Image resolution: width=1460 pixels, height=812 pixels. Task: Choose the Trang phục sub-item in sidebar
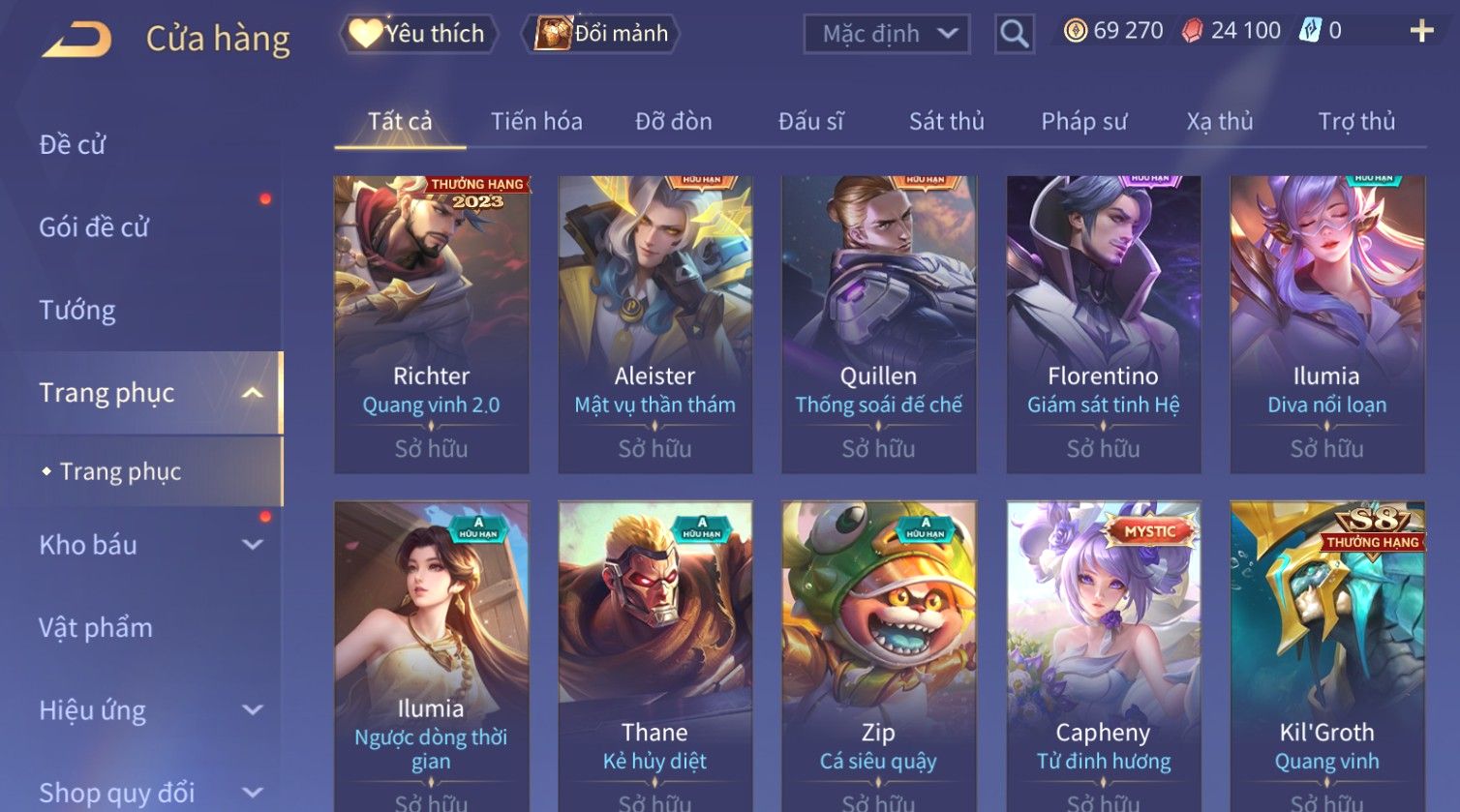pyautogui.click(x=120, y=471)
